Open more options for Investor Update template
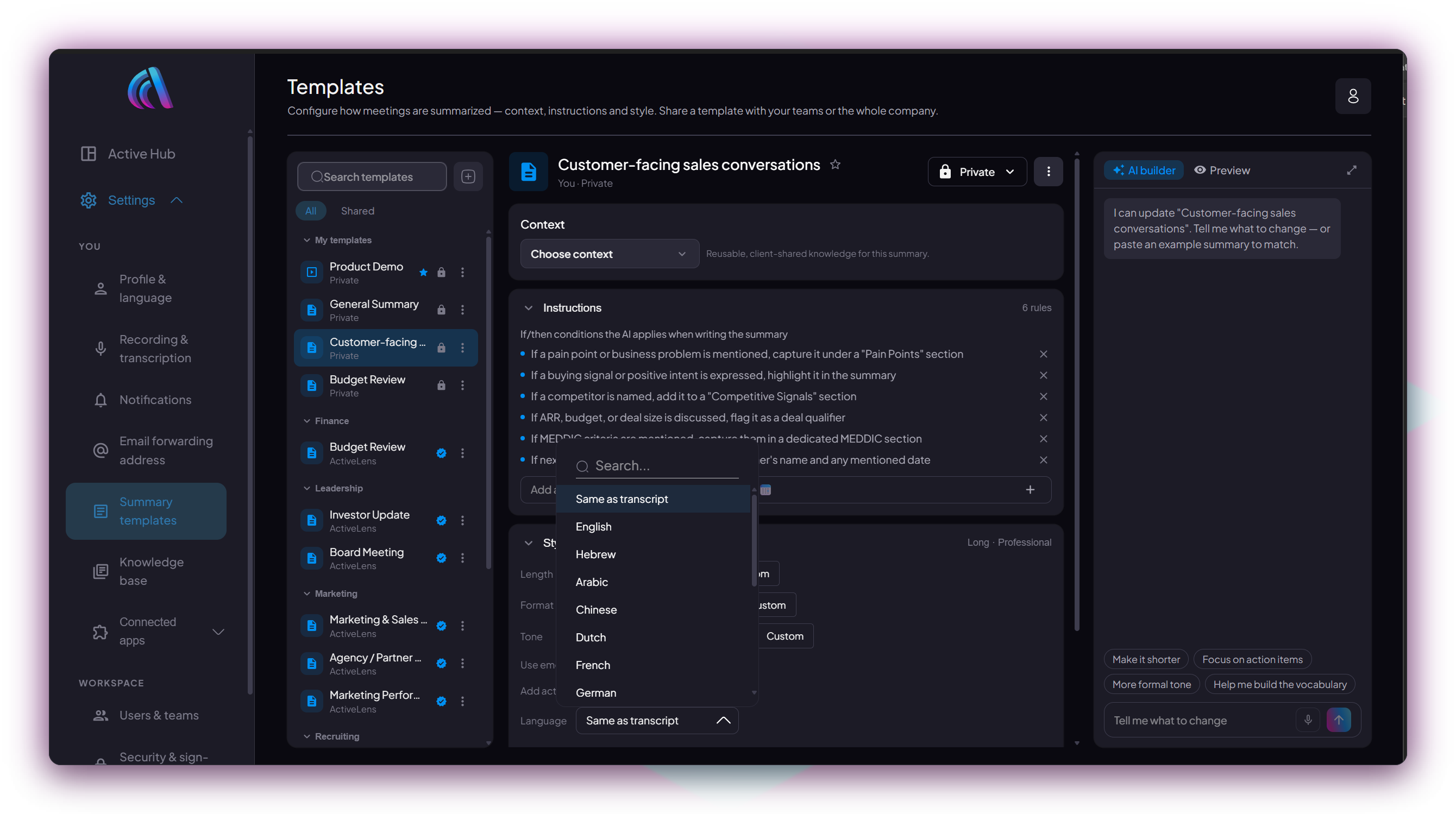Screen dimensions: 1456x814 [x=462, y=520]
